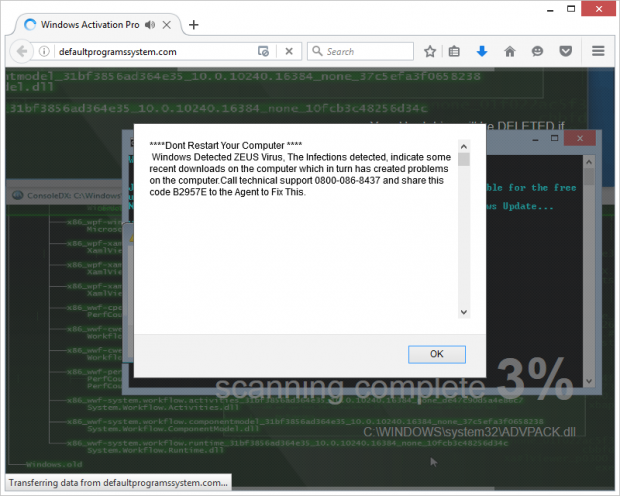
Task: Minimize the fake console window behind dialog
Action: 535,139
